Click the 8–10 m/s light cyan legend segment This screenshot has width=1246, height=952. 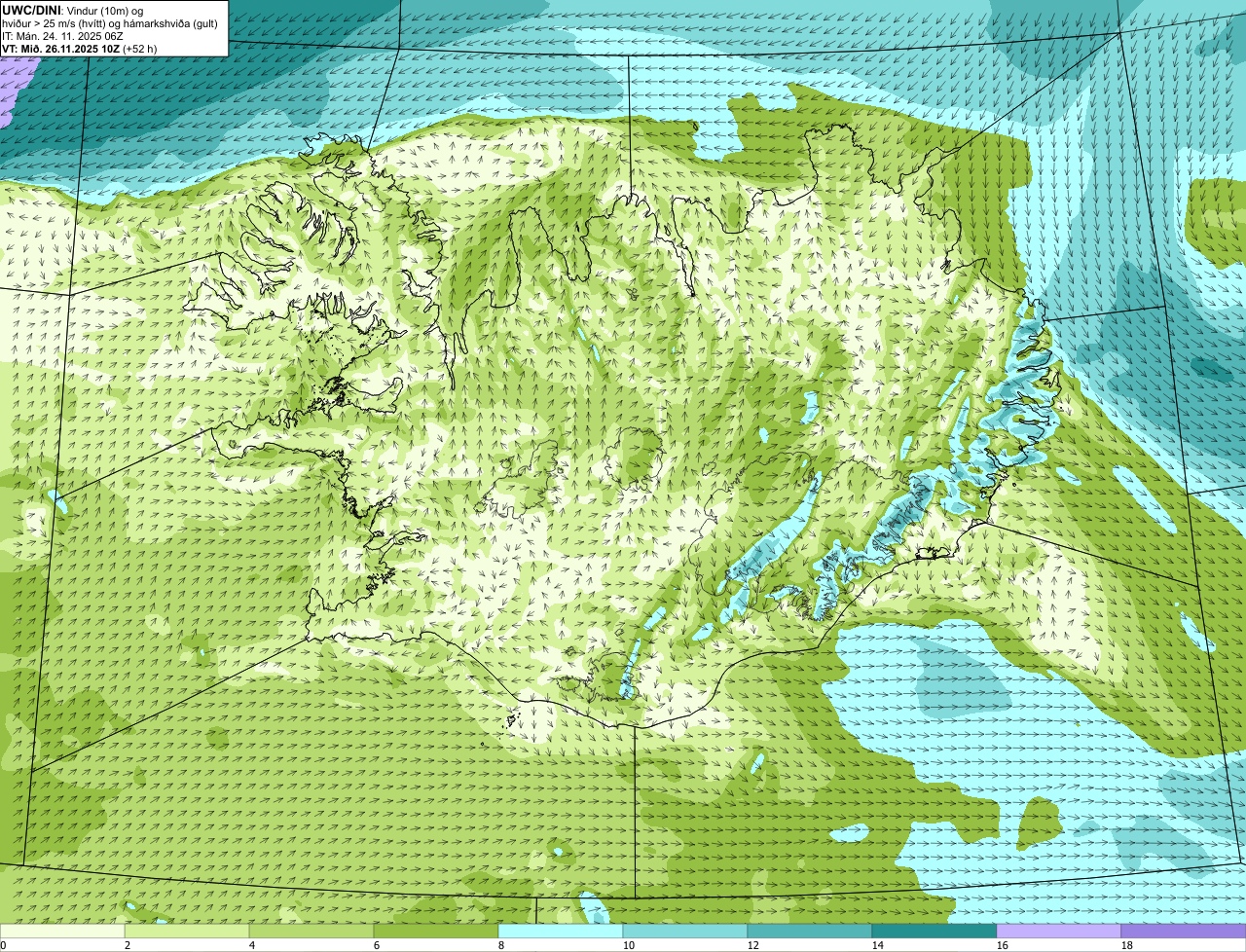pyautogui.click(x=561, y=932)
